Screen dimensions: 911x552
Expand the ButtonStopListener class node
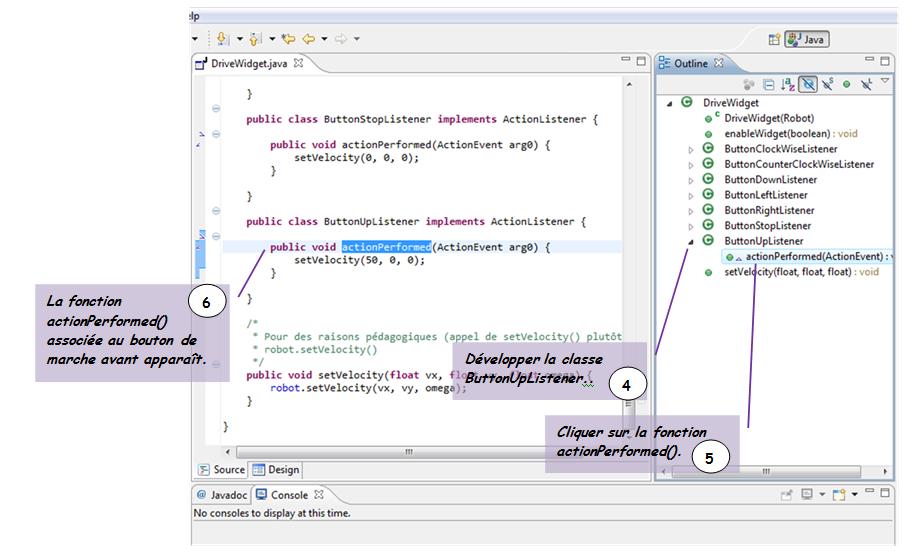[690, 227]
